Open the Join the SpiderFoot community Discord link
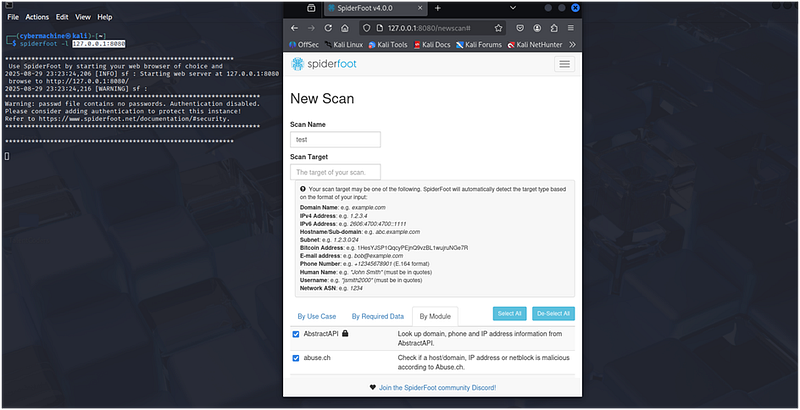Image resolution: width=800 pixels, height=410 pixels. coord(437,388)
